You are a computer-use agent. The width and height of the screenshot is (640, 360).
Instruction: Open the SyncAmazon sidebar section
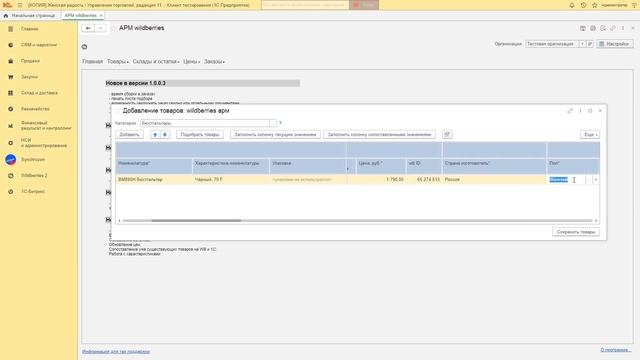tap(33, 160)
